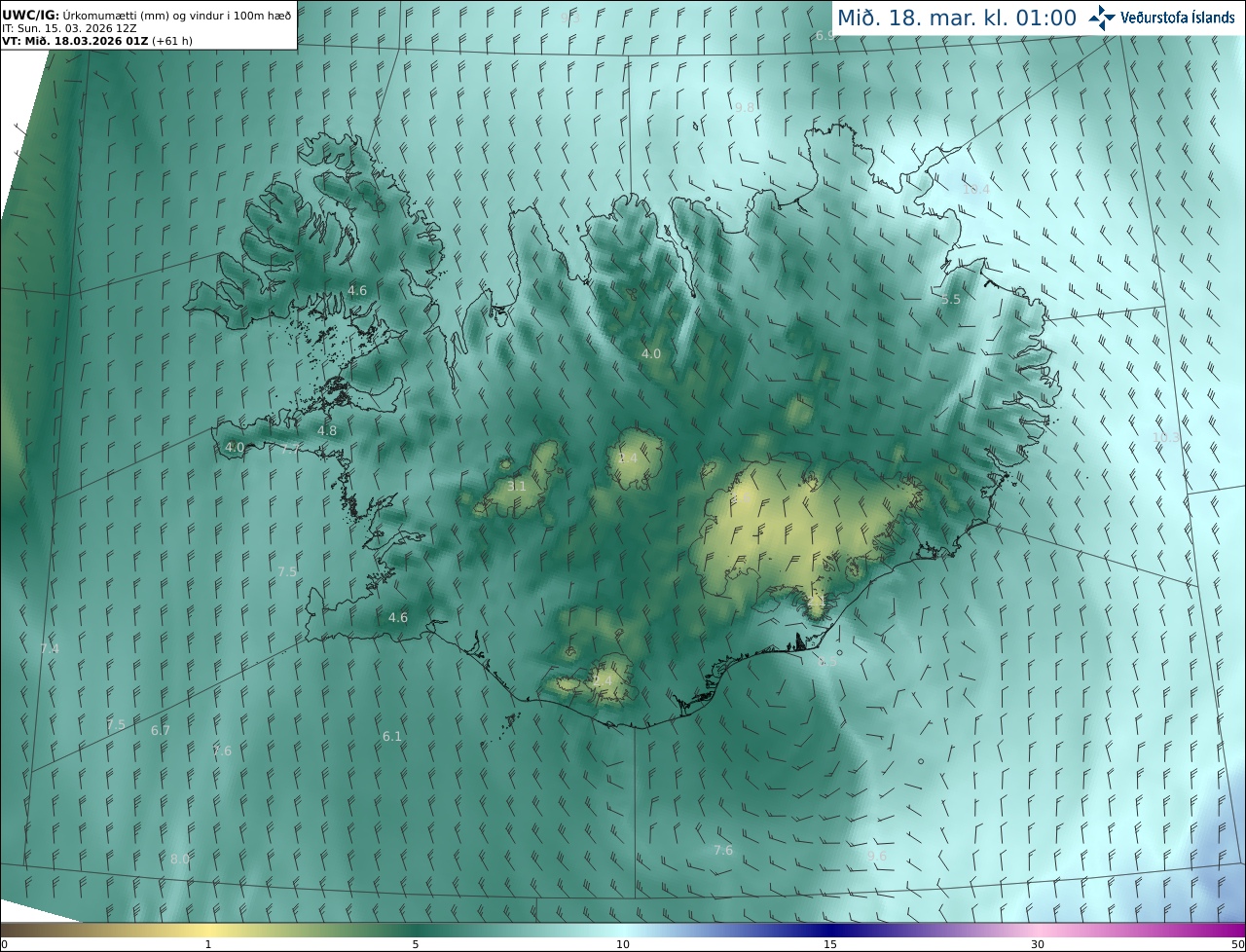This screenshot has height=952, width=1246.
Task: Click the 7.7 value off Snæfellsnes
Action: click(x=290, y=449)
